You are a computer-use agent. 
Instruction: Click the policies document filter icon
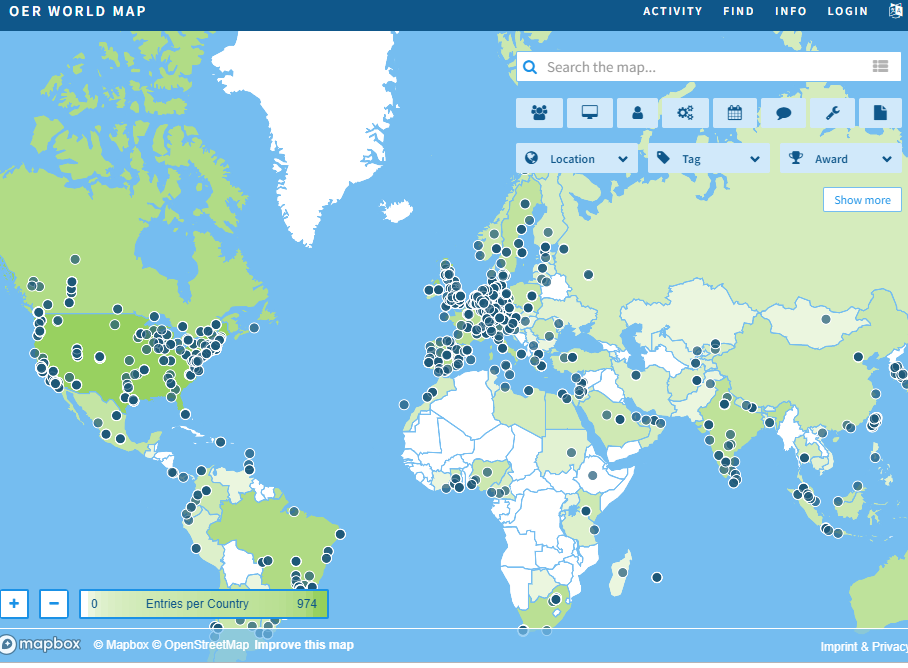coord(880,113)
